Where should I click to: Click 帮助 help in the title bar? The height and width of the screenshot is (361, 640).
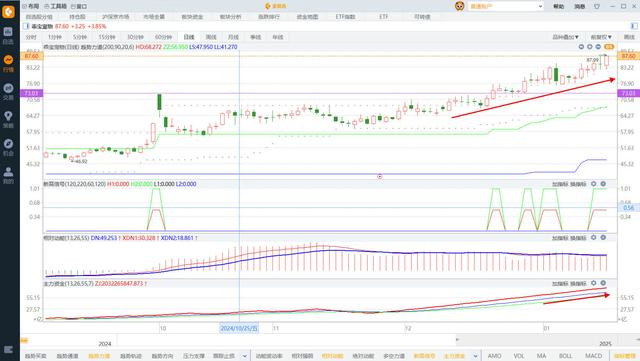(x=558, y=7)
